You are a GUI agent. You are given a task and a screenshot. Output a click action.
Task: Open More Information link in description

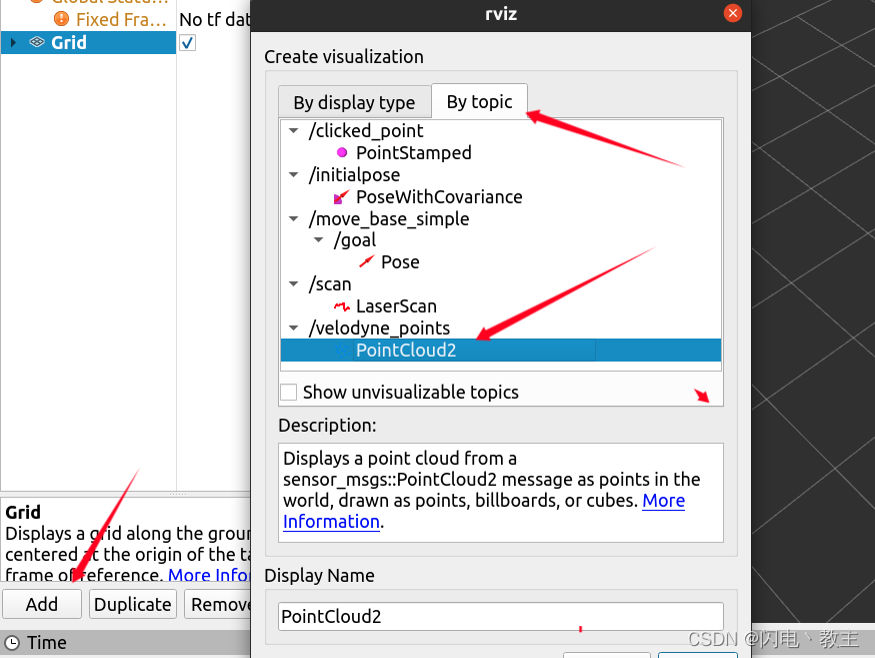(664, 501)
